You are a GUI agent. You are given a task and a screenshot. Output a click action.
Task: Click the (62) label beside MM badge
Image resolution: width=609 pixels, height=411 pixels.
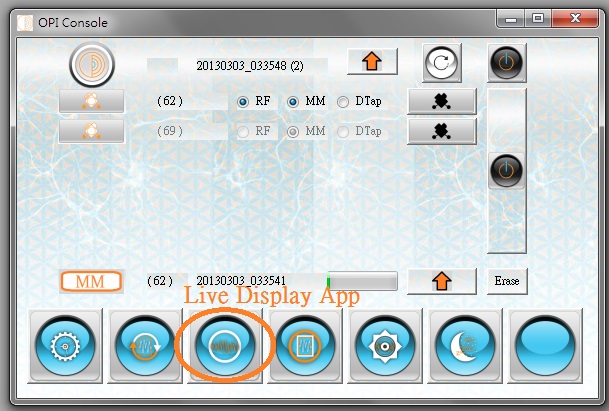pyautogui.click(x=160, y=280)
